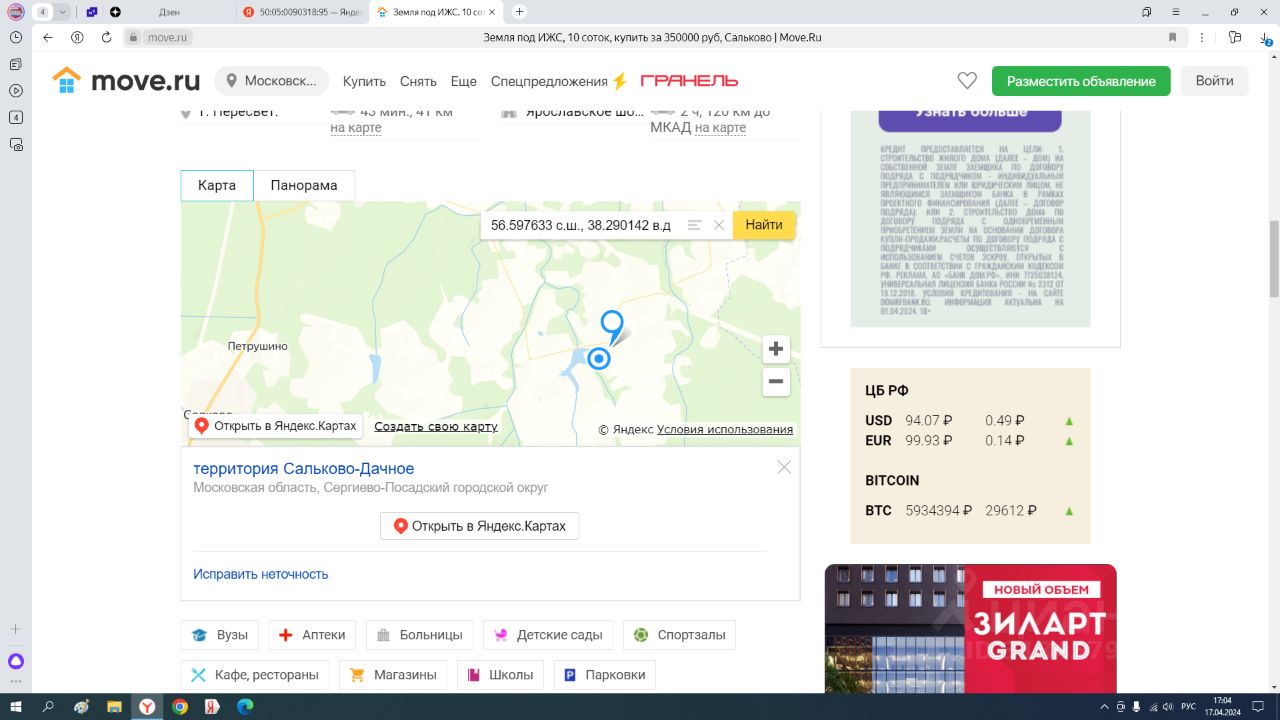
Task: Click the на карте link under 43 мин.
Action: point(356,128)
